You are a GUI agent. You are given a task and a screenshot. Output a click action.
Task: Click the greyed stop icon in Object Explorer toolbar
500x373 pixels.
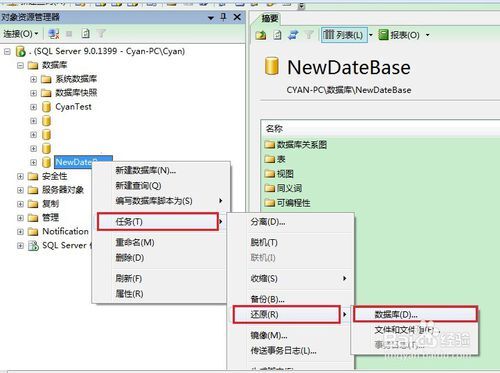coord(69,34)
